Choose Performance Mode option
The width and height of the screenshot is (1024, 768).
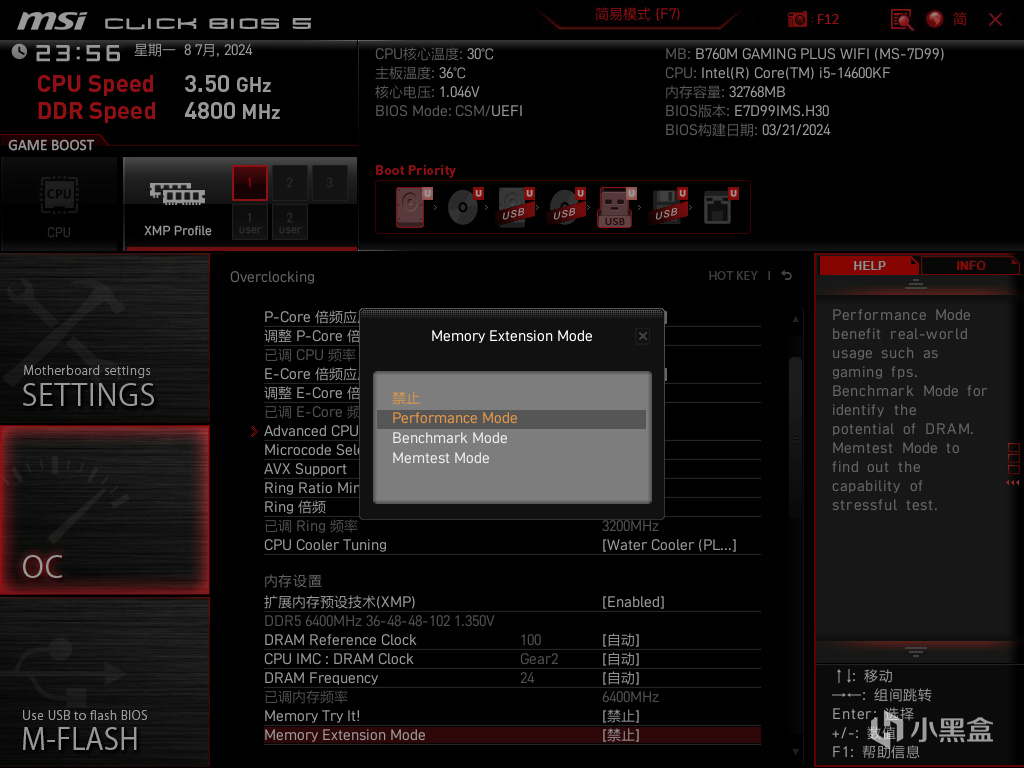(x=511, y=419)
